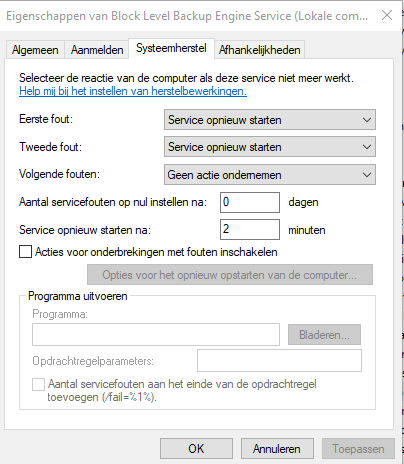The height and width of the screenshot is (464, 404).
Task: Click the Bladeren button
Action: 324,335
